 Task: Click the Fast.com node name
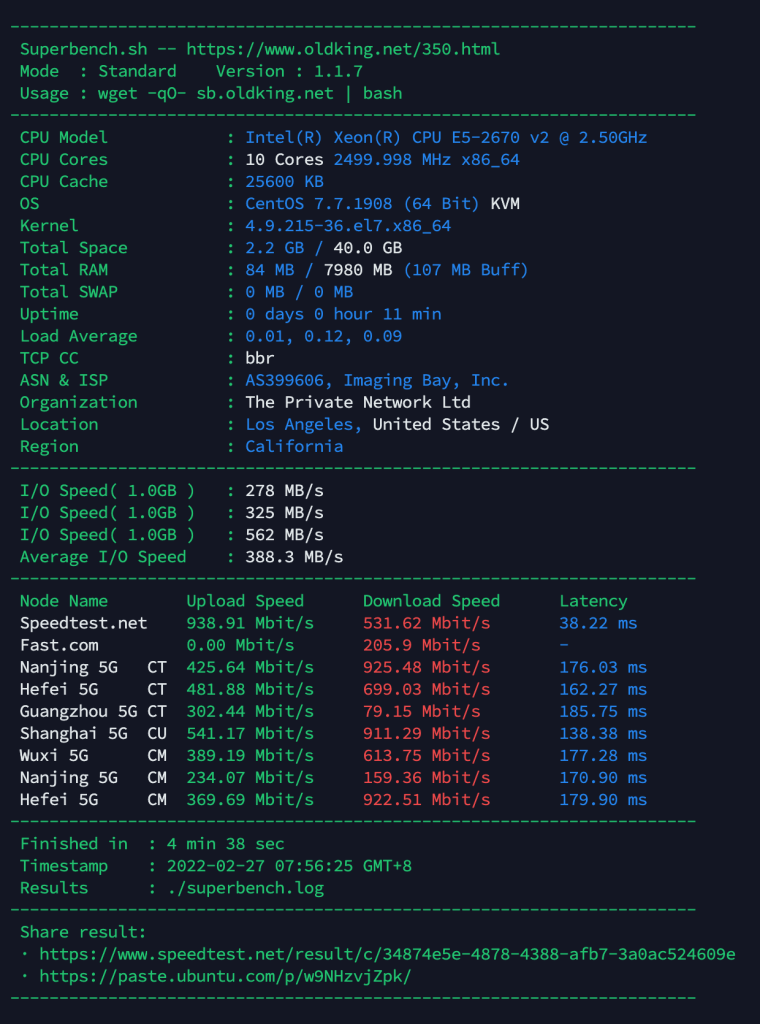59,645
